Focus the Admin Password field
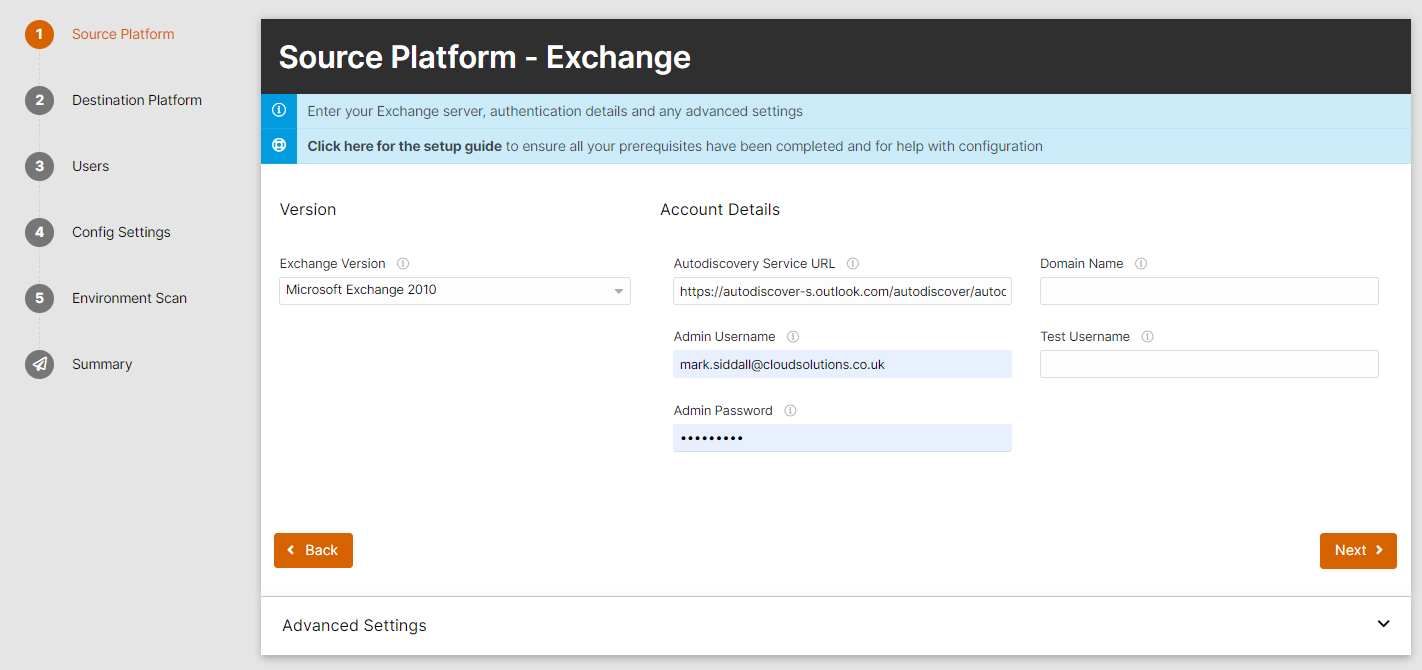This screenshot has height=670, width=1422. [842, 438]
